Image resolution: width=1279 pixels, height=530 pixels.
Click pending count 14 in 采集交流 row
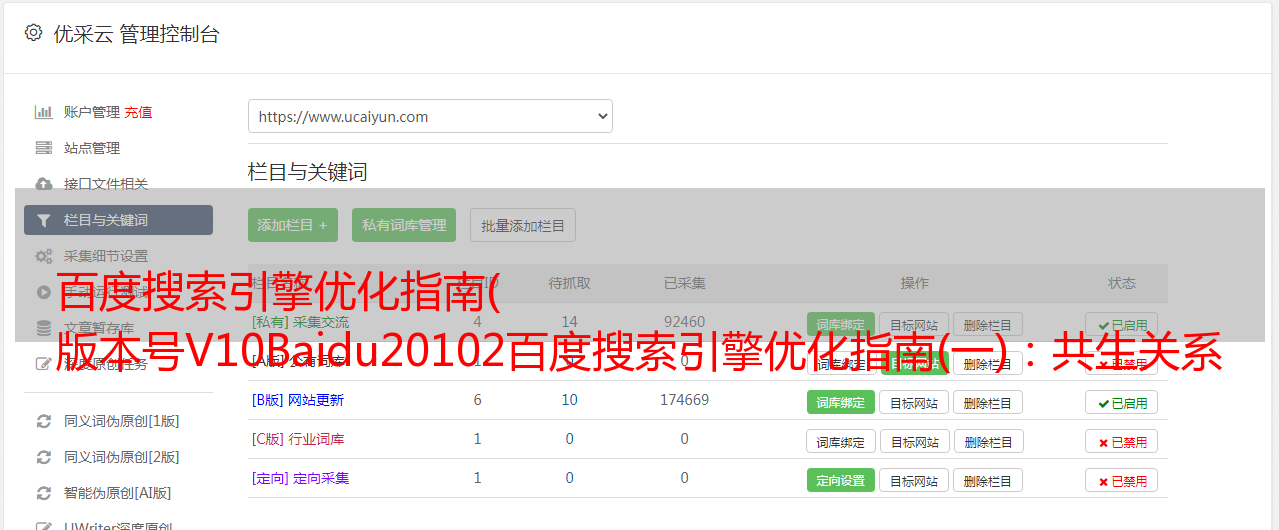click(569, 322)
